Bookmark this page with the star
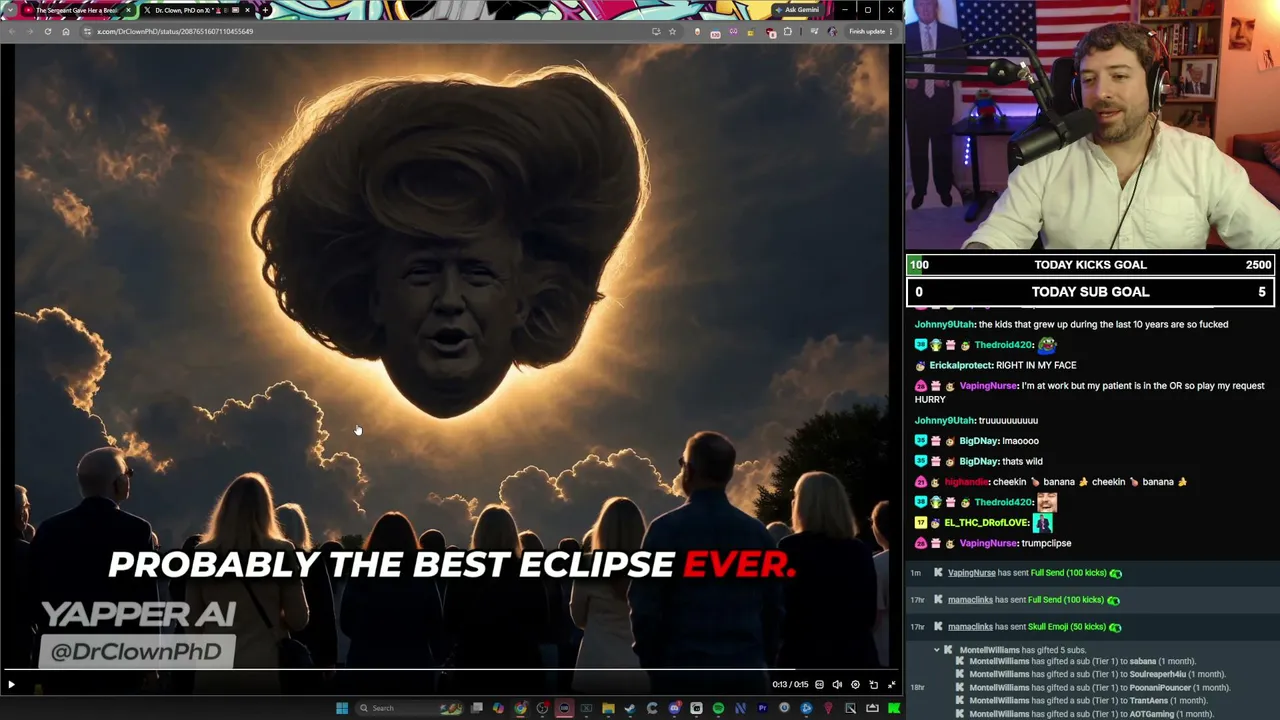 click(672, 32)
